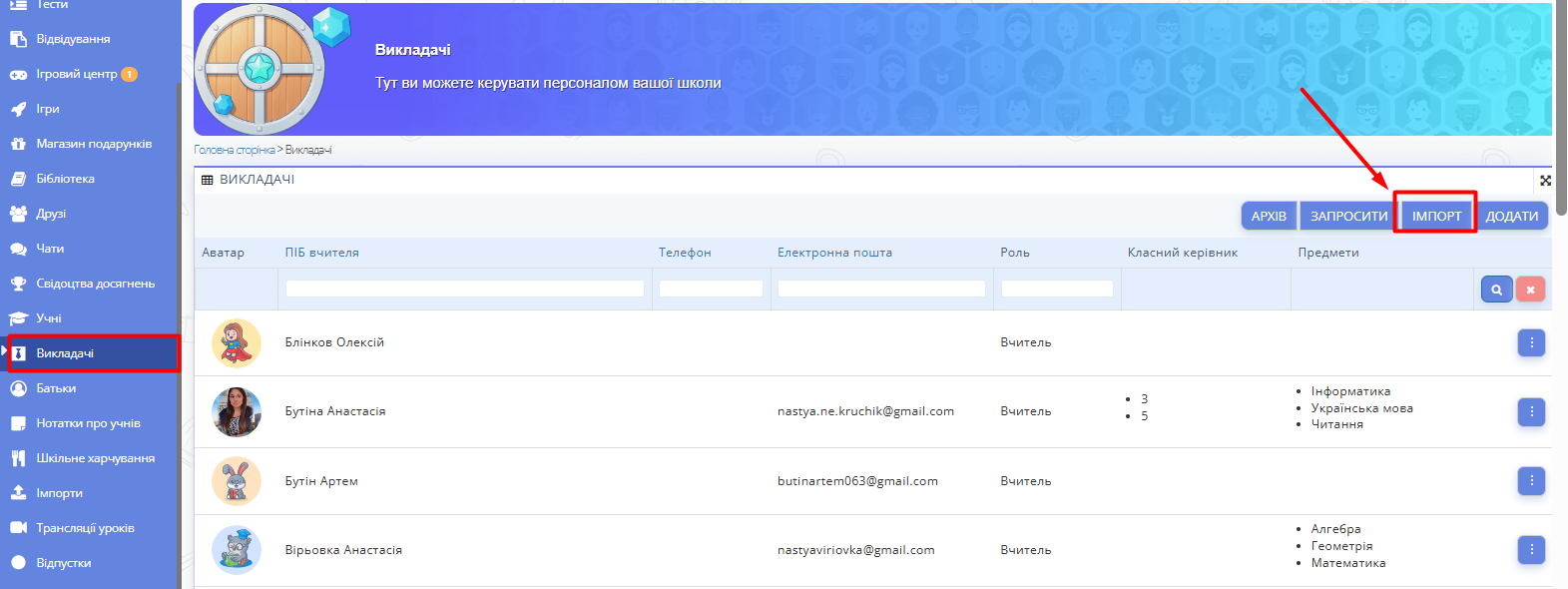Image resolution: width=1568 pixels, height=589 pixels.
Task: Click the Achievement certificates trophy icon
Action: point(18,284)
